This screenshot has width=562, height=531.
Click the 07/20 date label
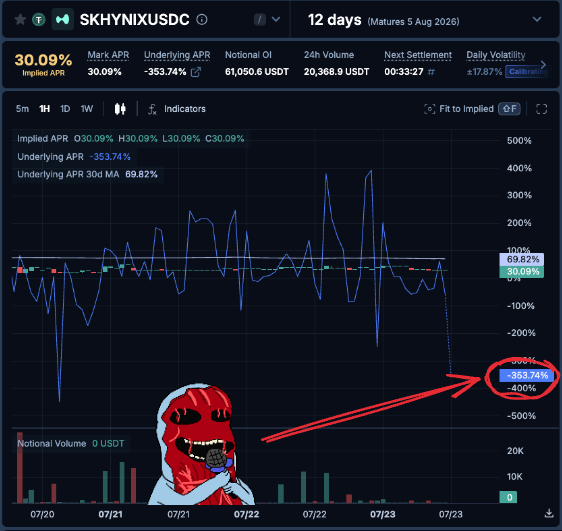tap(42, 515)
